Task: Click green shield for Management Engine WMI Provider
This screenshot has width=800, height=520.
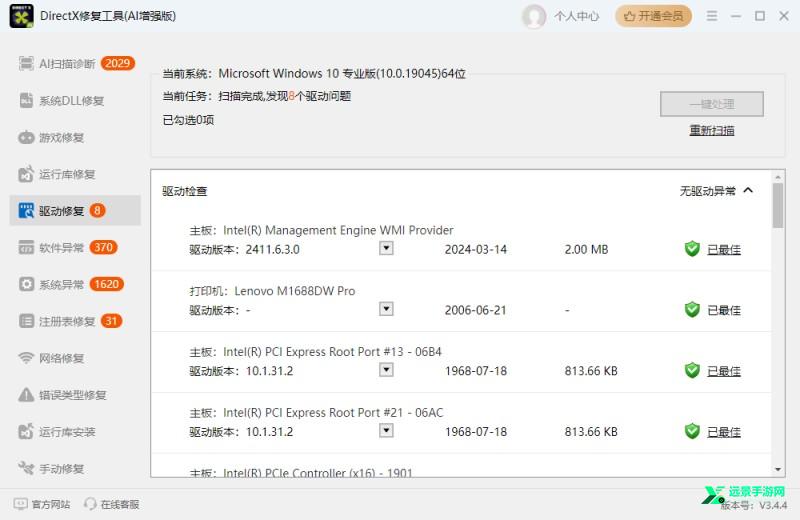Action: click(692, 249)
